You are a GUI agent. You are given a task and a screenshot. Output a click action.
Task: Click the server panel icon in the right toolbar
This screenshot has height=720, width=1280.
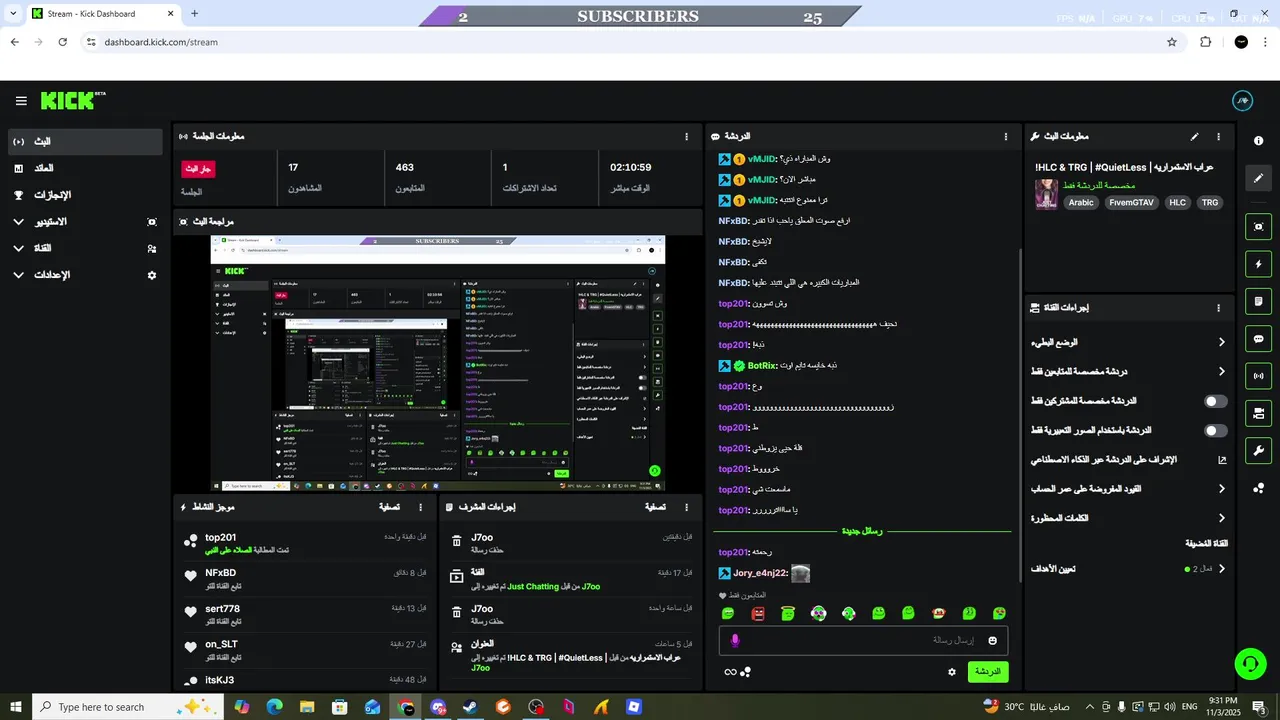click(1259, 413)
